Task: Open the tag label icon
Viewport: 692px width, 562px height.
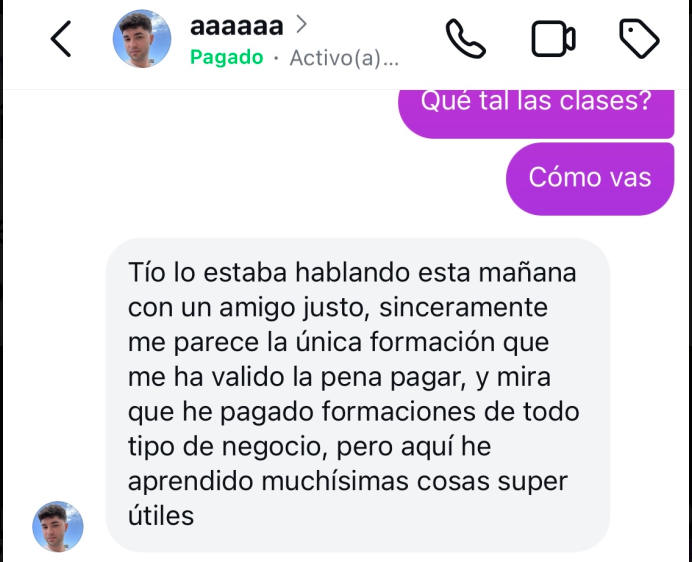Action: [x=639, y=39]
